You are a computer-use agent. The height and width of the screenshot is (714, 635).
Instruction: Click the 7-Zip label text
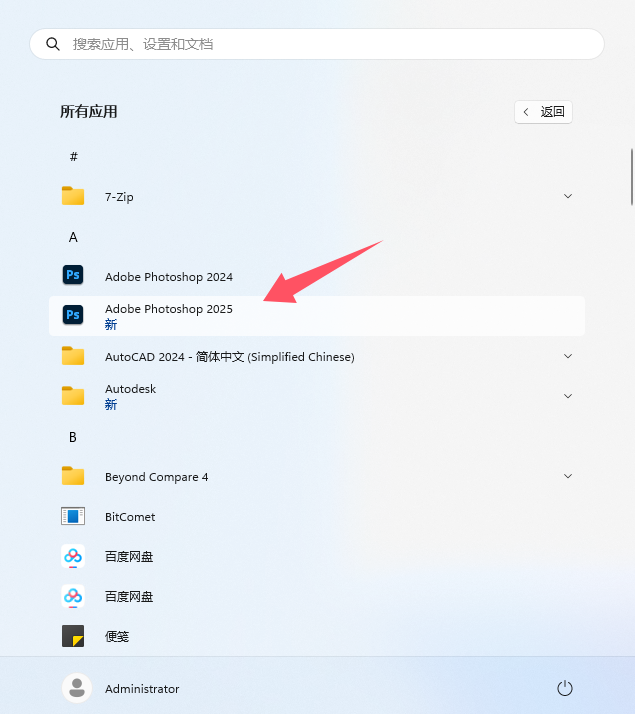[119, 197]
